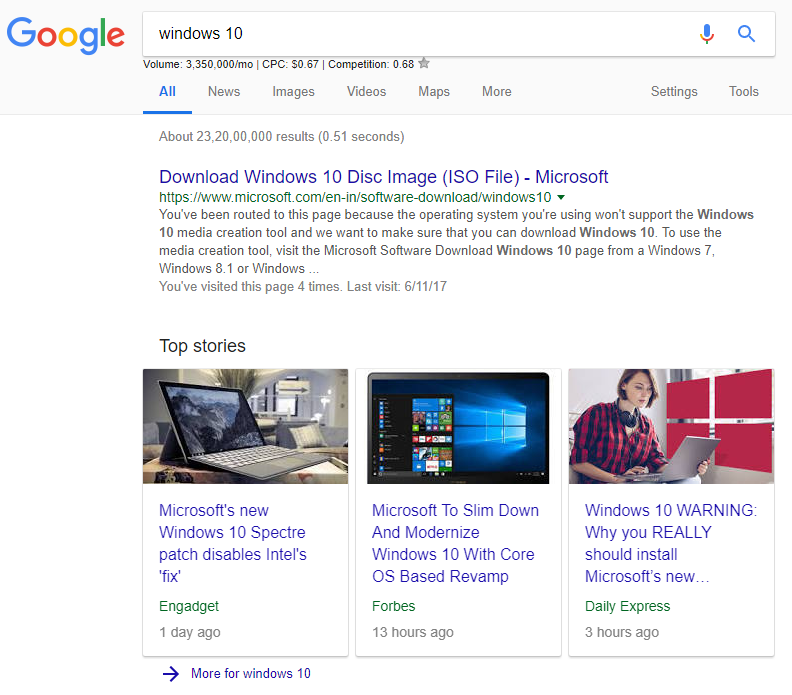Click the blue magnifier search icon
The image size is (792, 695).
coord(746,34)
